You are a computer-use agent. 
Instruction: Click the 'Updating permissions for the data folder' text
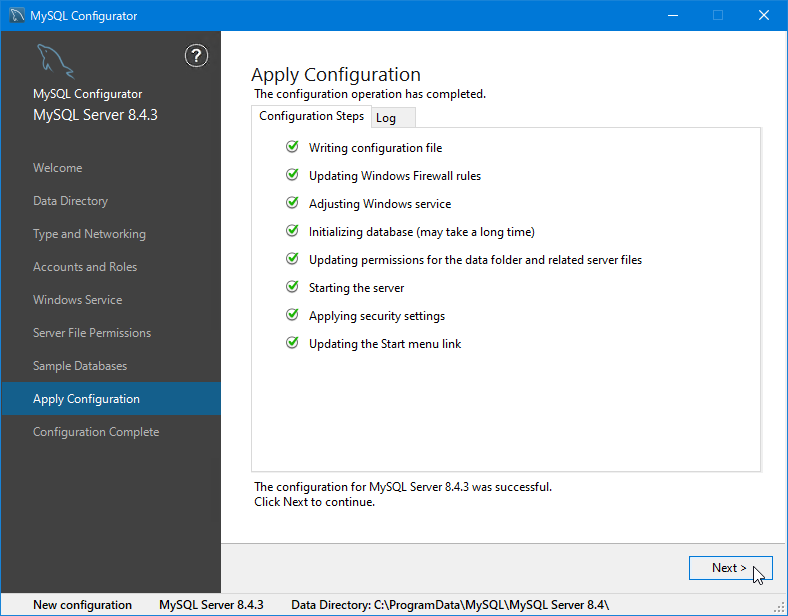point(475,260)
